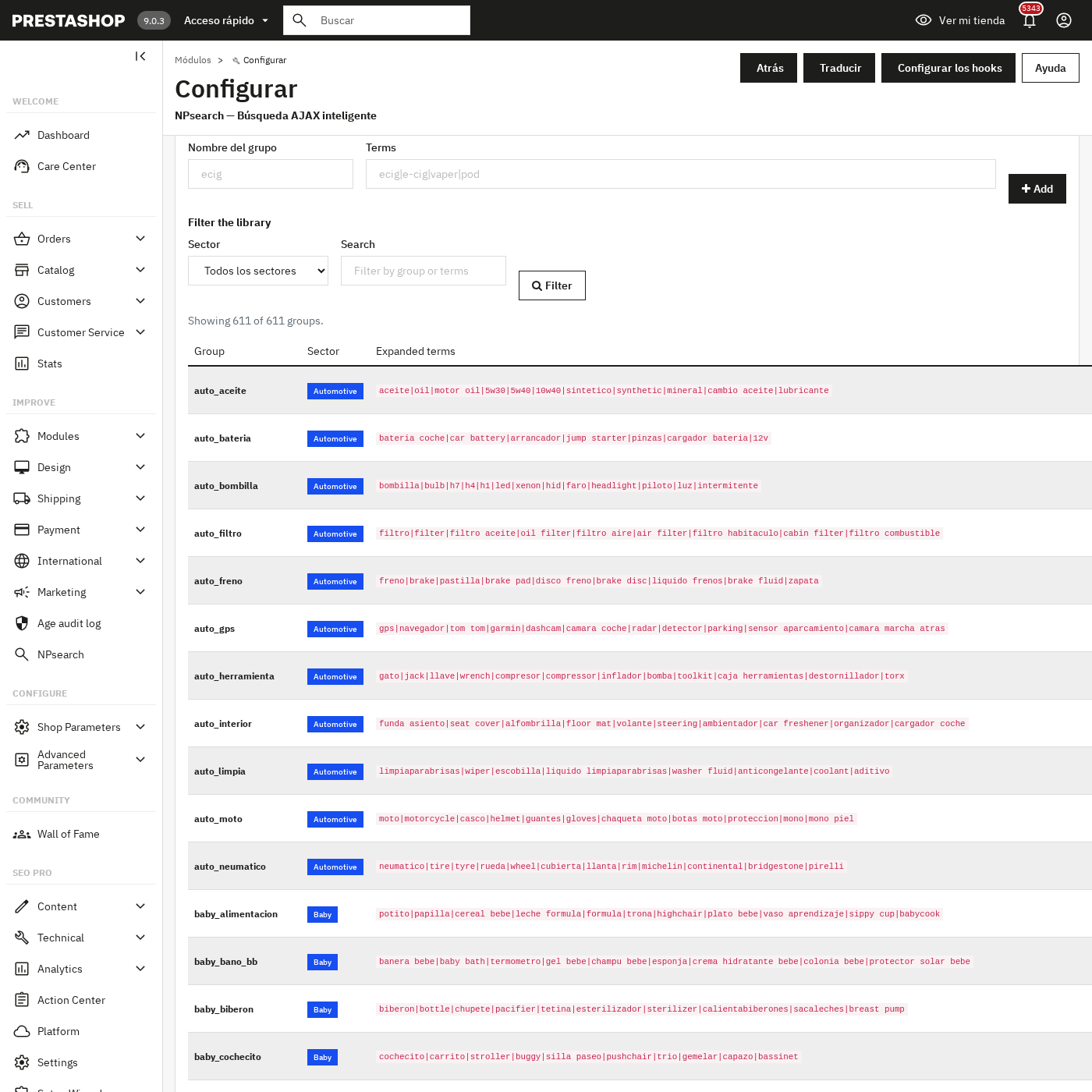Open the Acceso rápido dropdown
The image size is (1092, 1092).
pos(226,20)
